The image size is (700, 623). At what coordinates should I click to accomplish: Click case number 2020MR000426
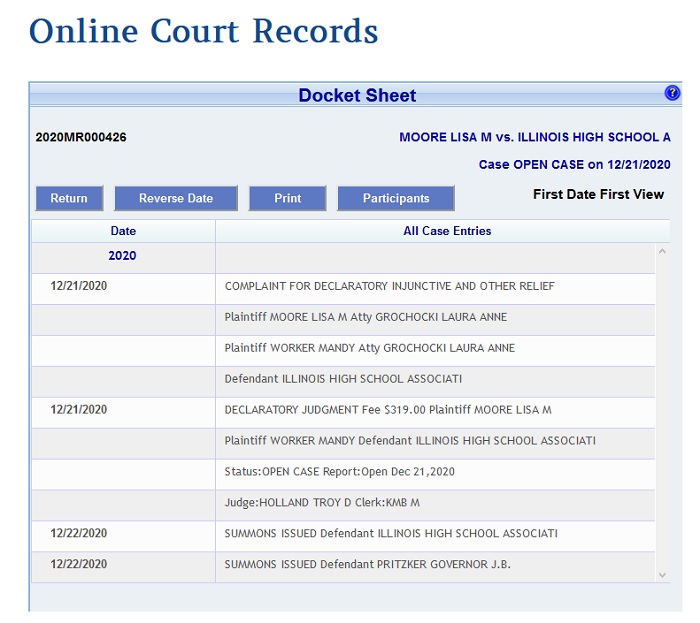tap(81, 137)
